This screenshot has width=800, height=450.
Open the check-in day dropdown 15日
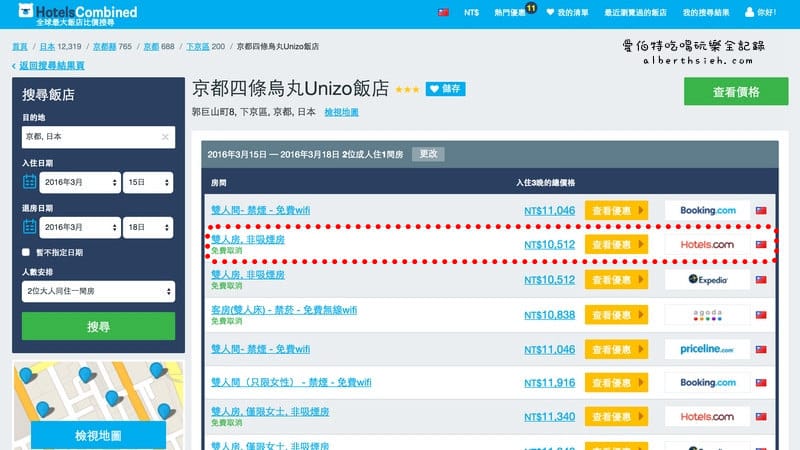[148, 182]
